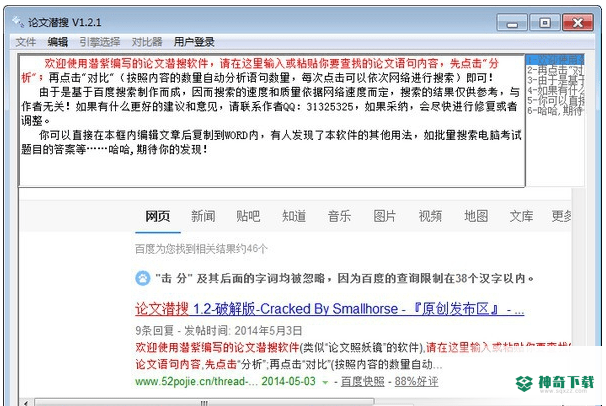606x406 pixels.
Task: Maximize the 论文潜搜 window
Action: 545,23
